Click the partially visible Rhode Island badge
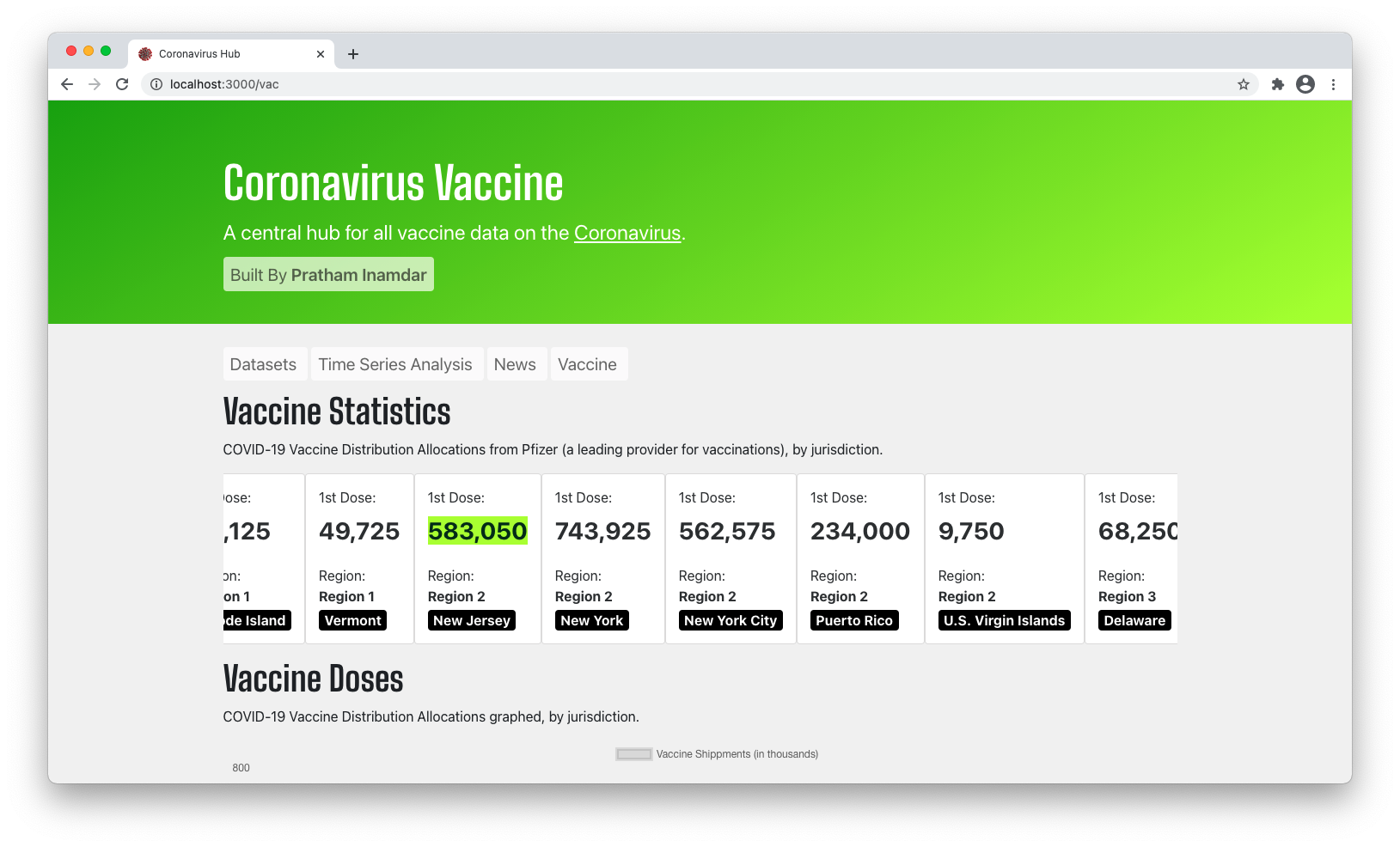 (257, 620)
